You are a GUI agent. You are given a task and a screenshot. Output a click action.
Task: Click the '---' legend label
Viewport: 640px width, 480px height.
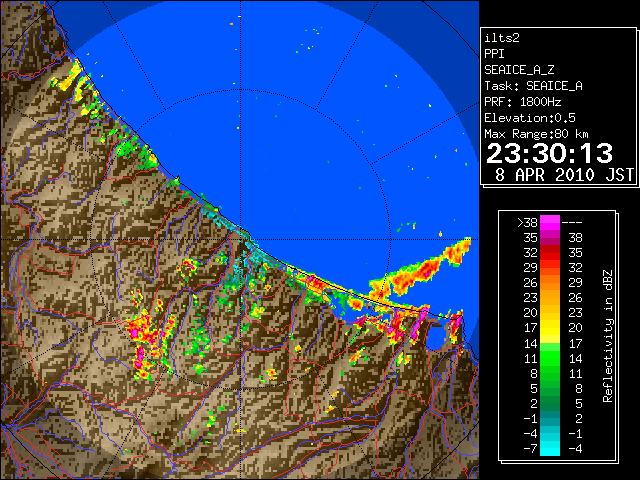pyautogui.click(x=572, y=223)
